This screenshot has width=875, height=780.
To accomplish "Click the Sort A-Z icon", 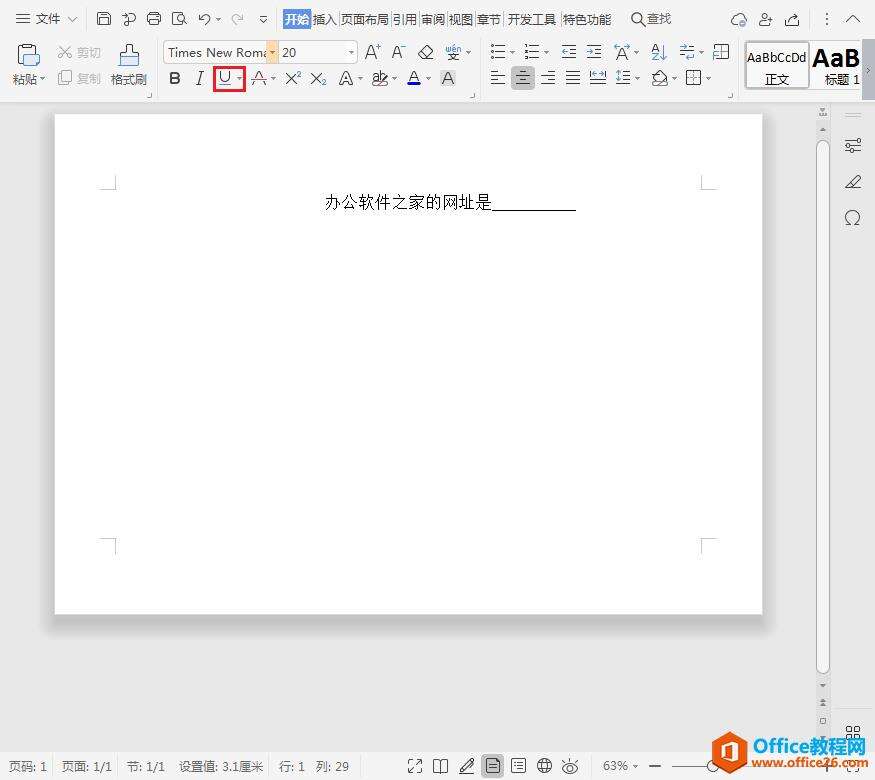I will (x=658, y=52).
